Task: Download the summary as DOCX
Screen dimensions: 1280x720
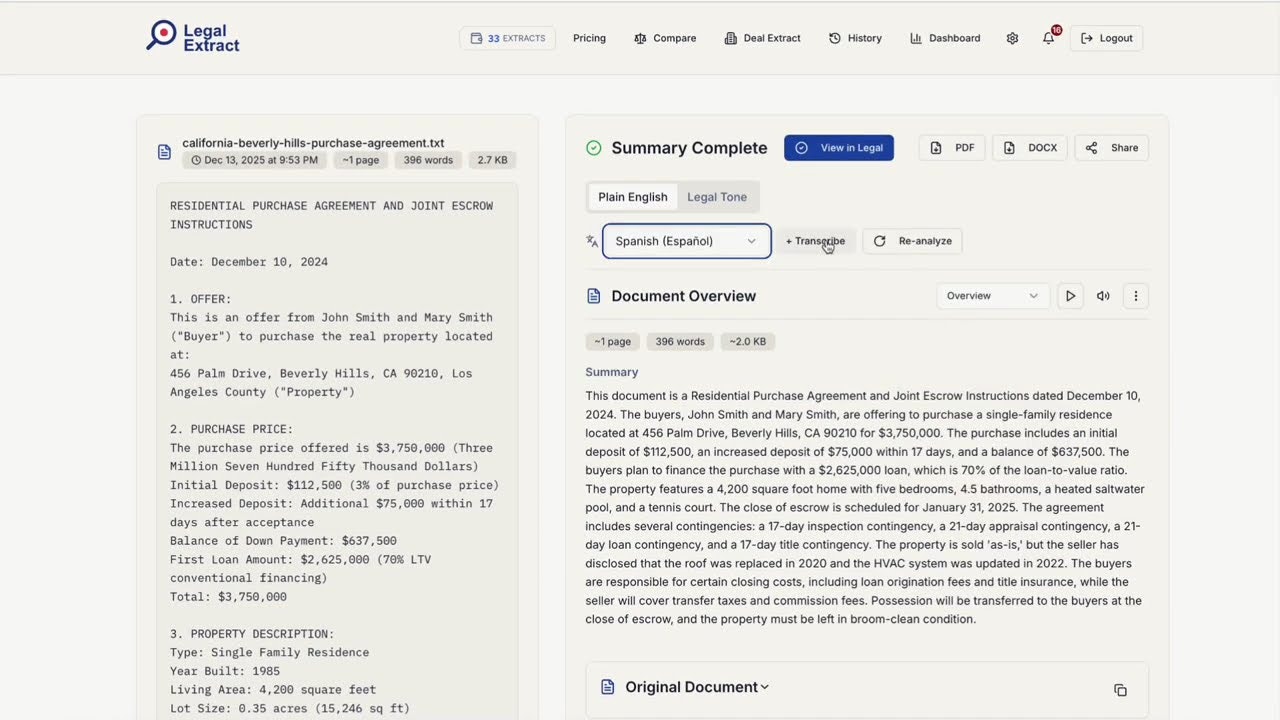Action: 1029,147
